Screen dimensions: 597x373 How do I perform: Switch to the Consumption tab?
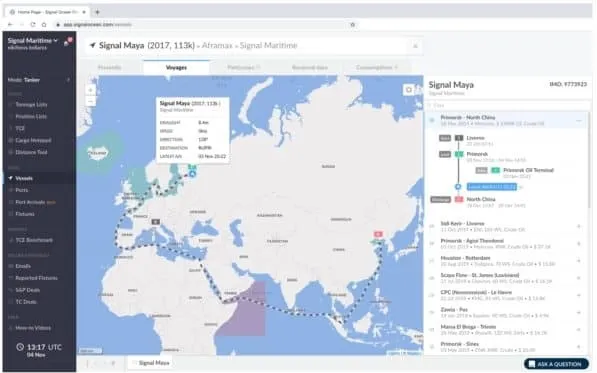pos(377,67)
